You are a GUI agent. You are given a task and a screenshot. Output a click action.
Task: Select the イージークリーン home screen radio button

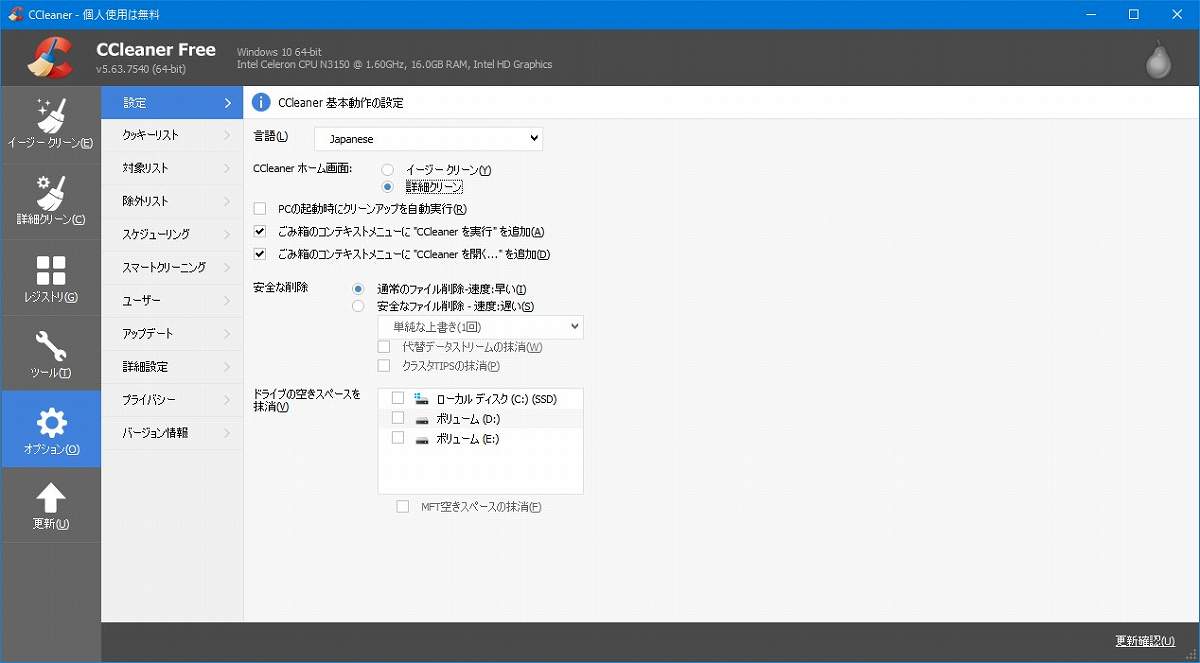(x=387, y=170)
